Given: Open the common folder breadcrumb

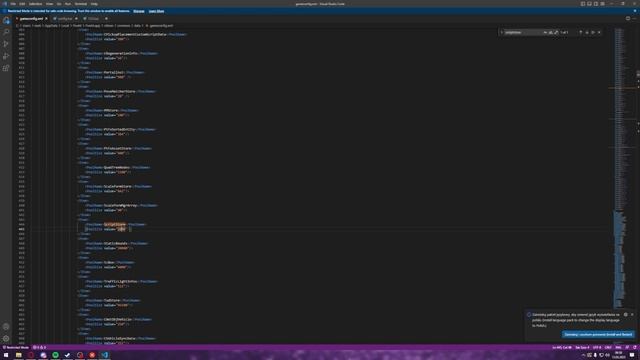Looking at the screenshot, I should [123, 25].
